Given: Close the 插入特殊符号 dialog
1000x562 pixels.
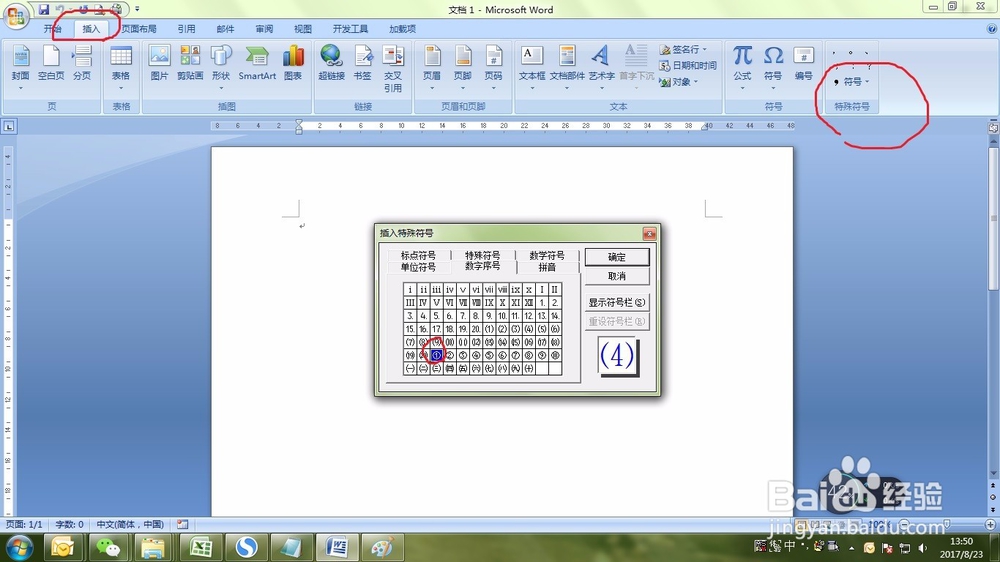Looking at the screenshot, I should click(x=649, y=233).
